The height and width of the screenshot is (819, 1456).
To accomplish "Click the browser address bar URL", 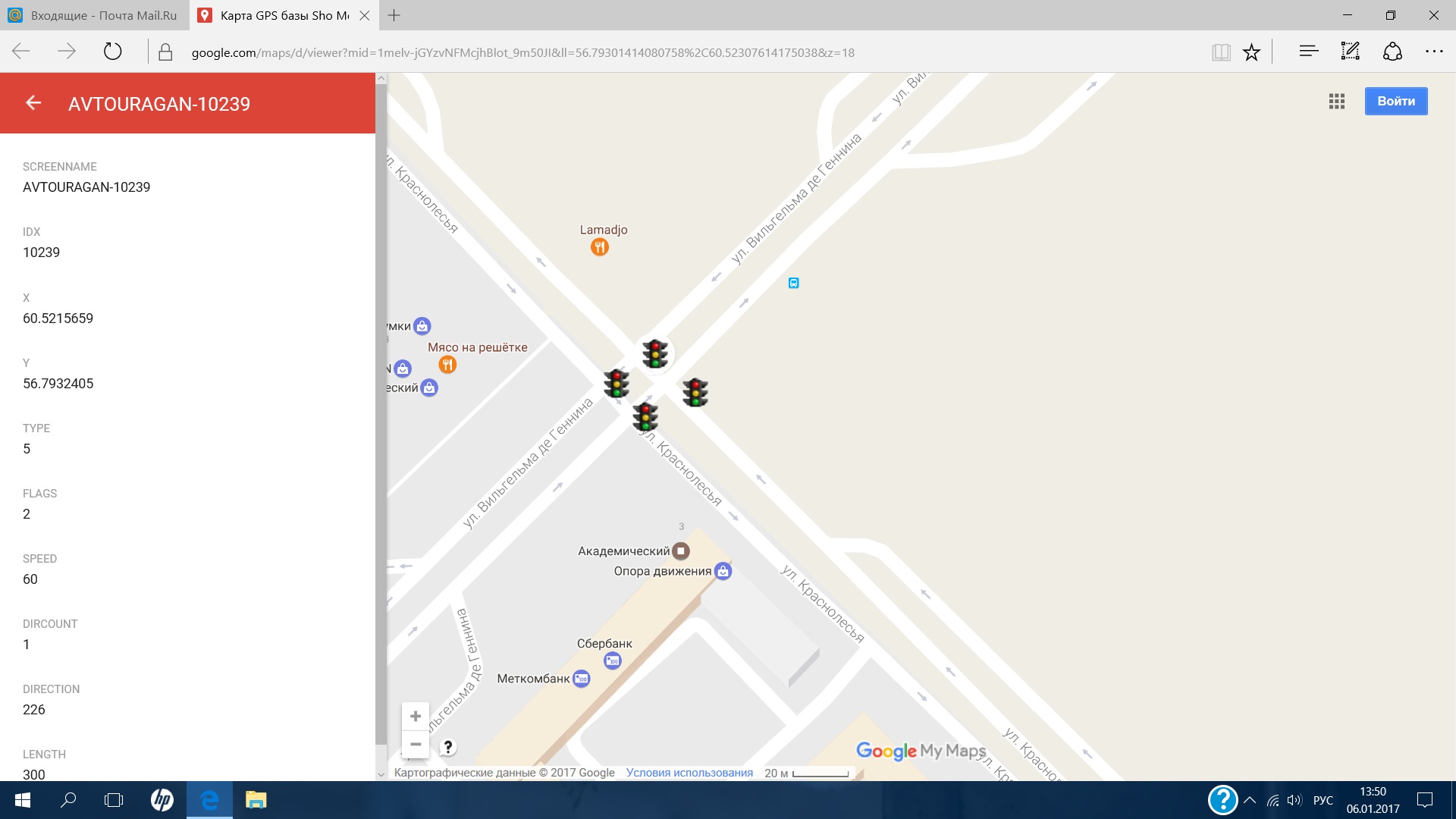I will tap(523, 52).
